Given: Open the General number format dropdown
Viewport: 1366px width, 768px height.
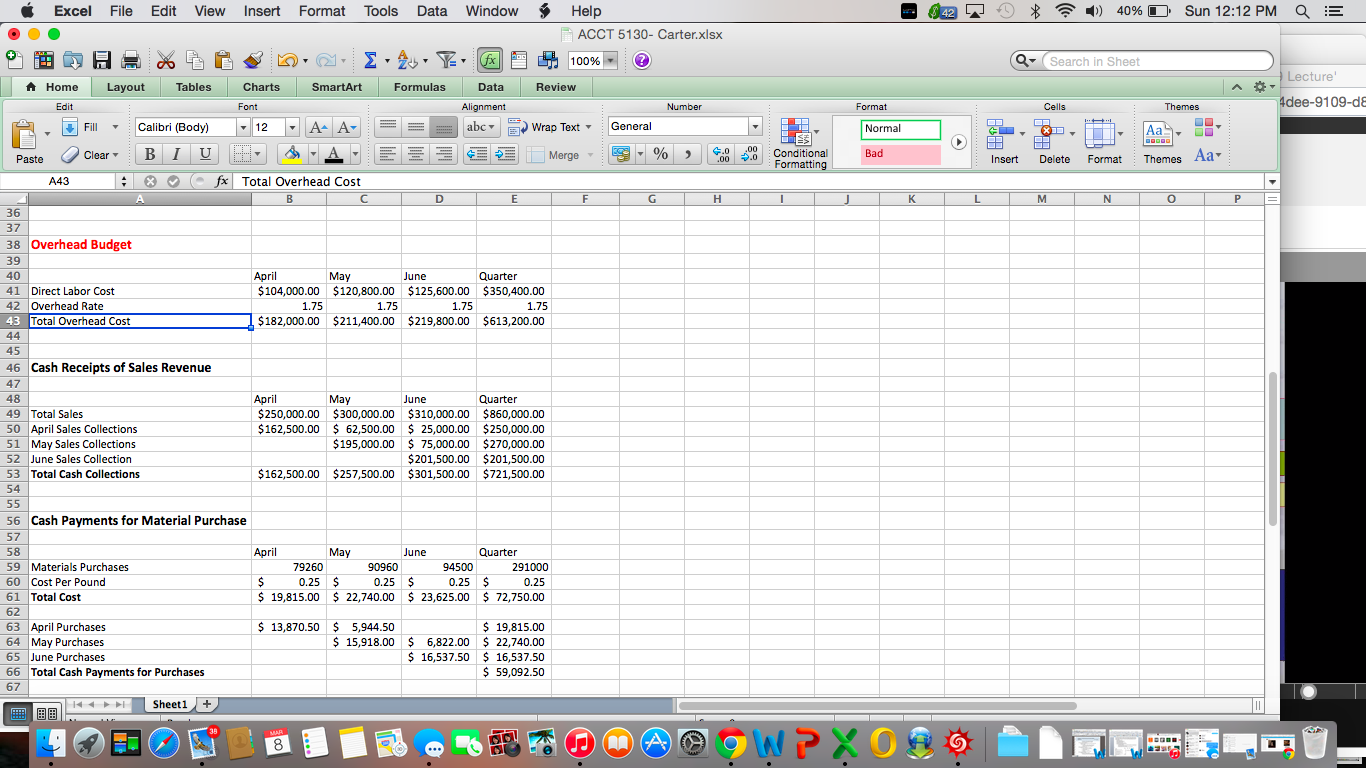Looking at the screenshot, I should 755,127.
